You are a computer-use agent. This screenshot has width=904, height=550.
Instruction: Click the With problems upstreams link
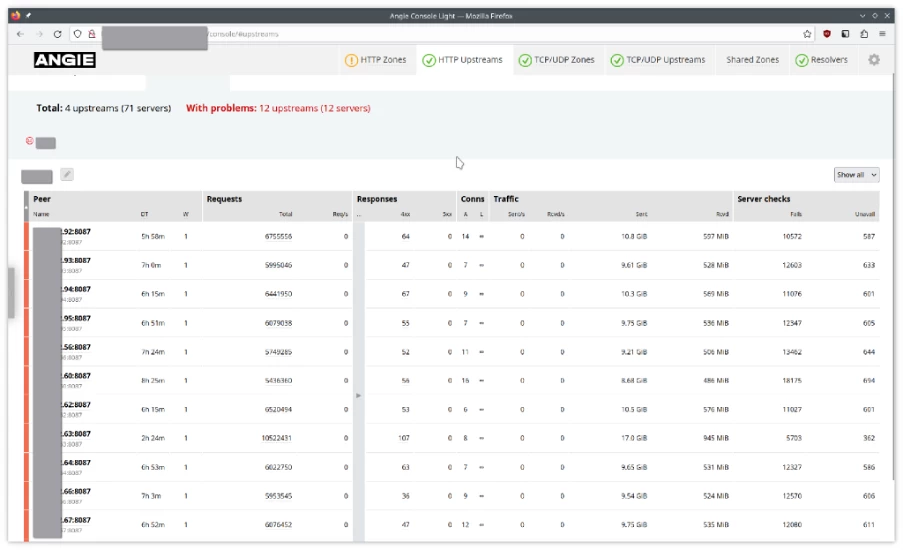coord(278,108)
